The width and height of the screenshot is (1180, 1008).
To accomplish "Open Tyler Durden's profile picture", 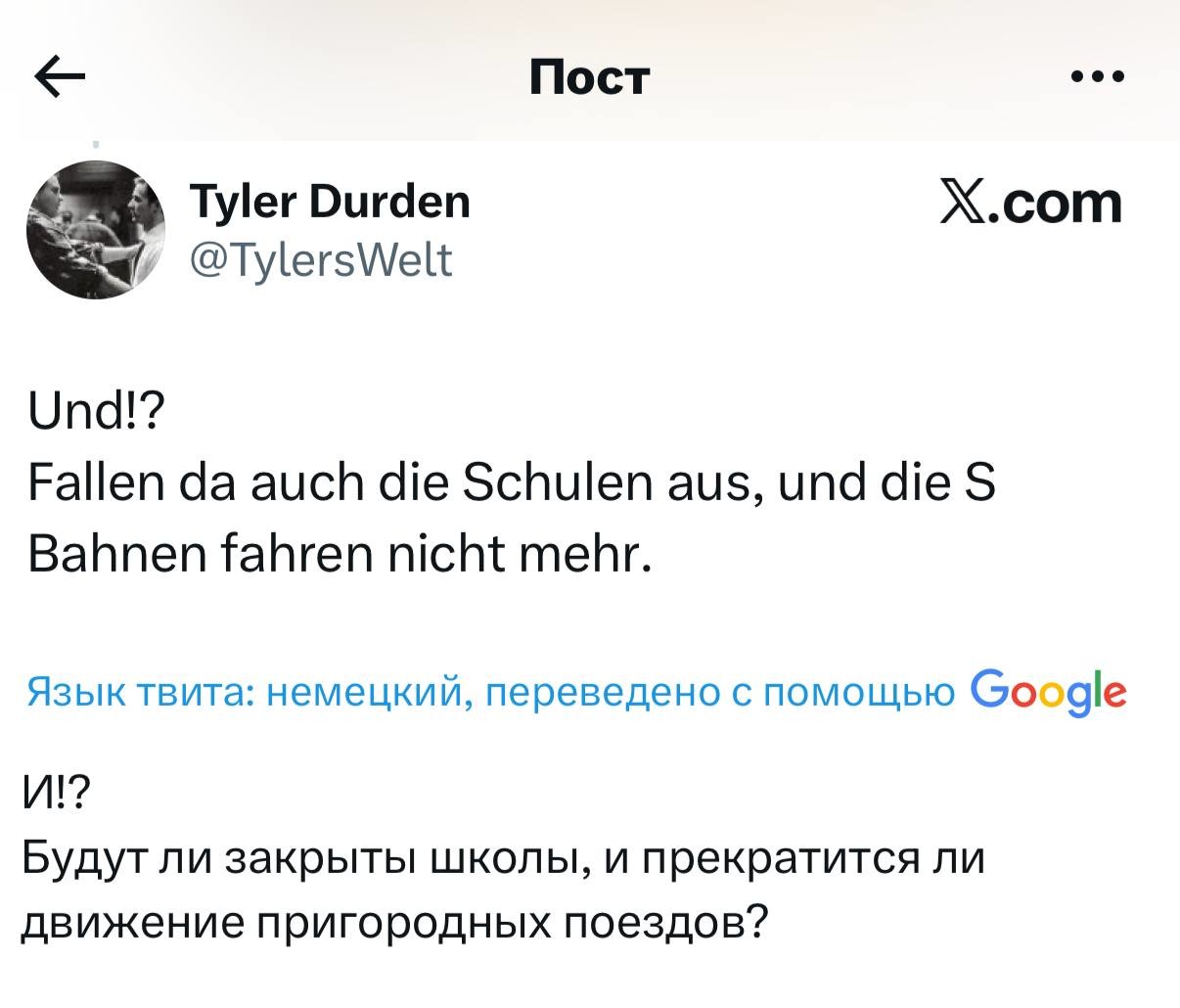I will click(x=96, y=229).
